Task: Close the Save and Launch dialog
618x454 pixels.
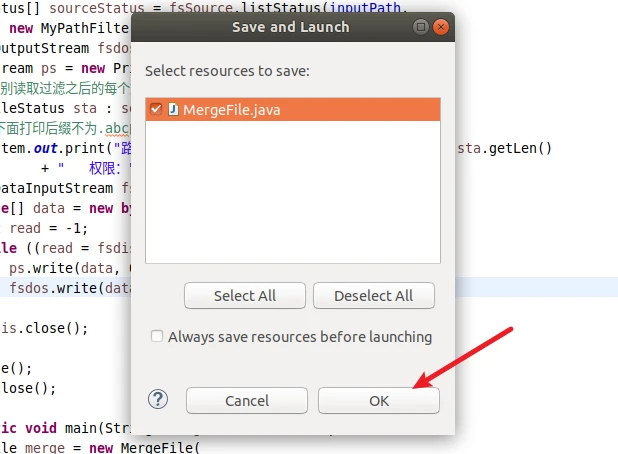Action: [441, 27]
